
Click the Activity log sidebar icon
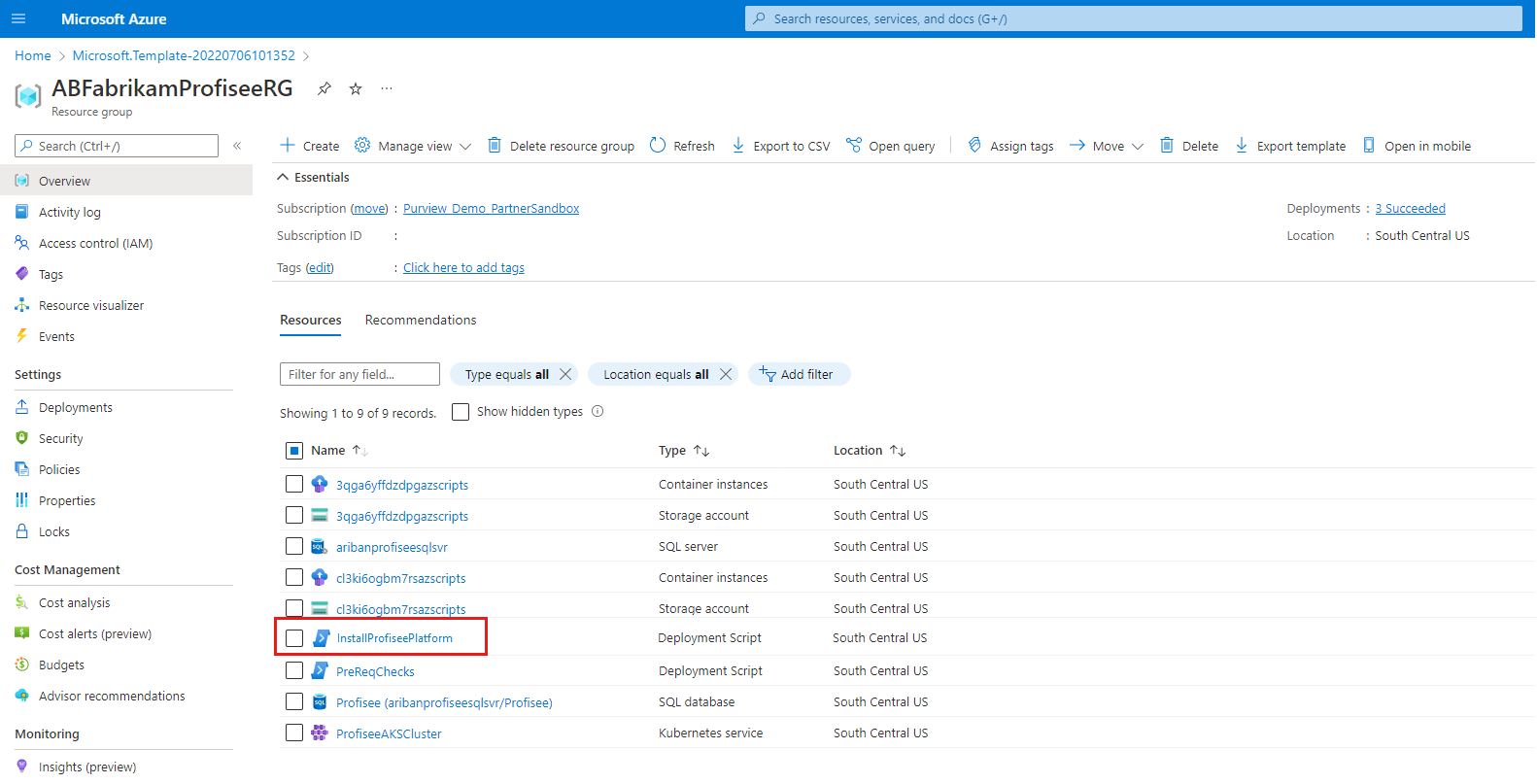point(21,212)
